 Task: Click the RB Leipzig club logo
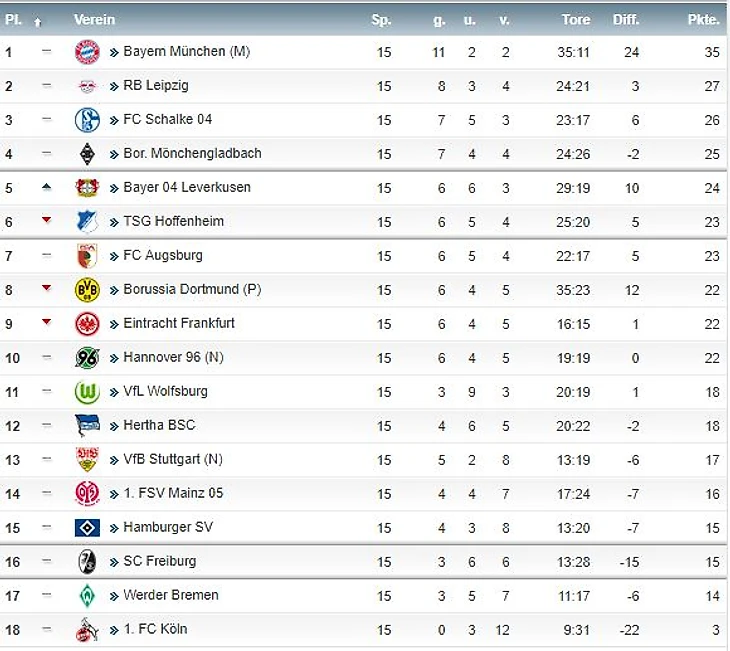coord(88,86)
